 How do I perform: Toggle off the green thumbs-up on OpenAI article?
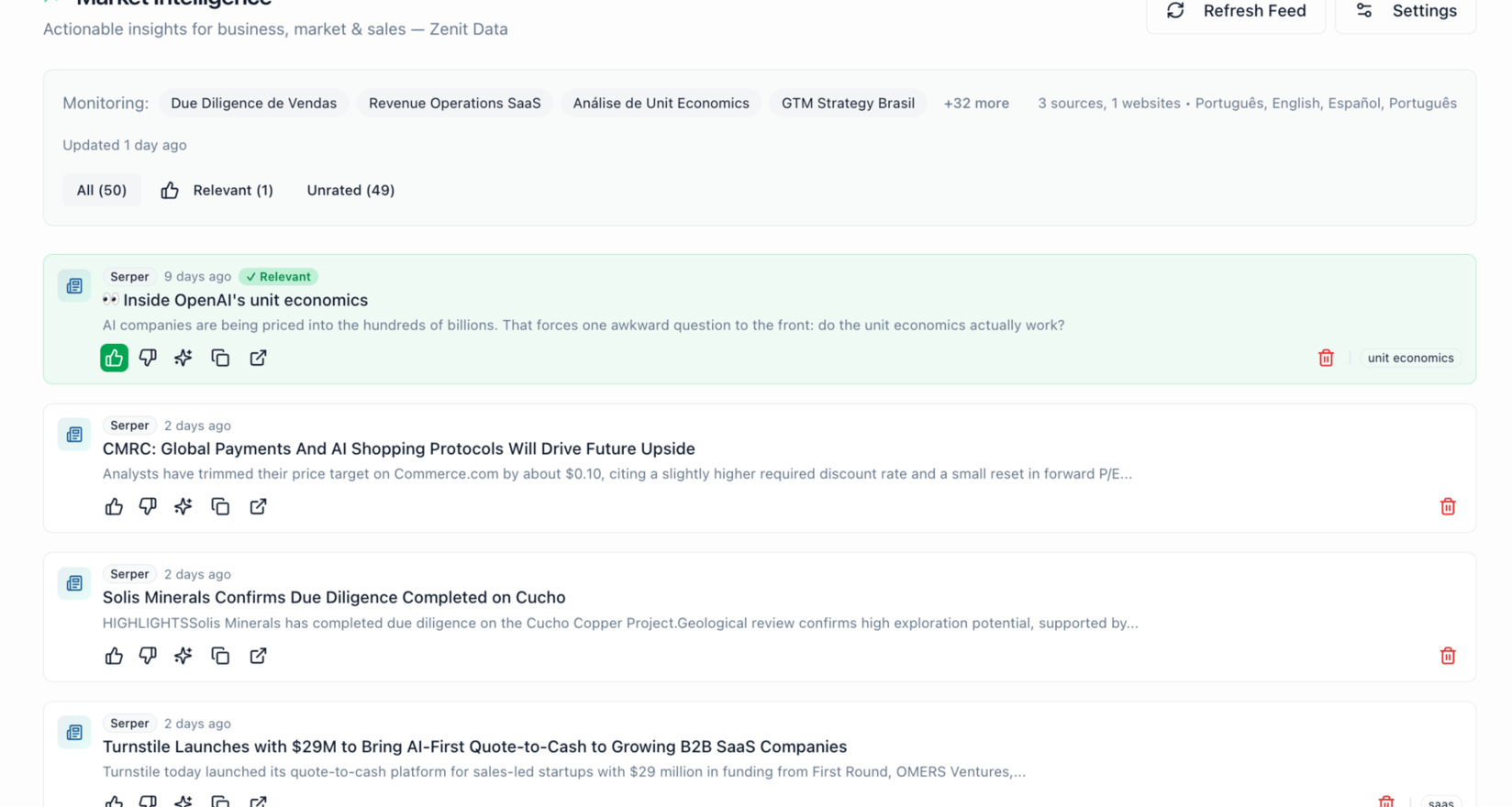(x=114, y=358)
